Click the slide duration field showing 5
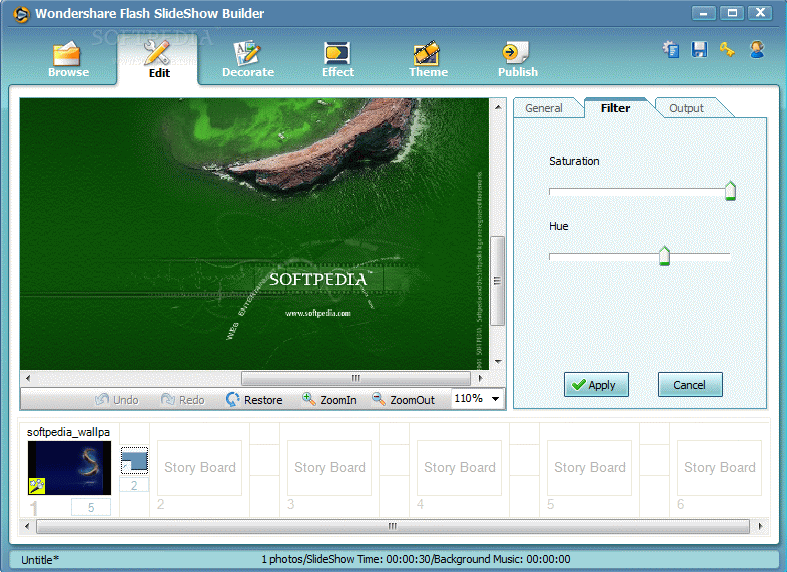The width and height of the screenshot is (787, 572). pyautogui.click(x=91, y=507)
